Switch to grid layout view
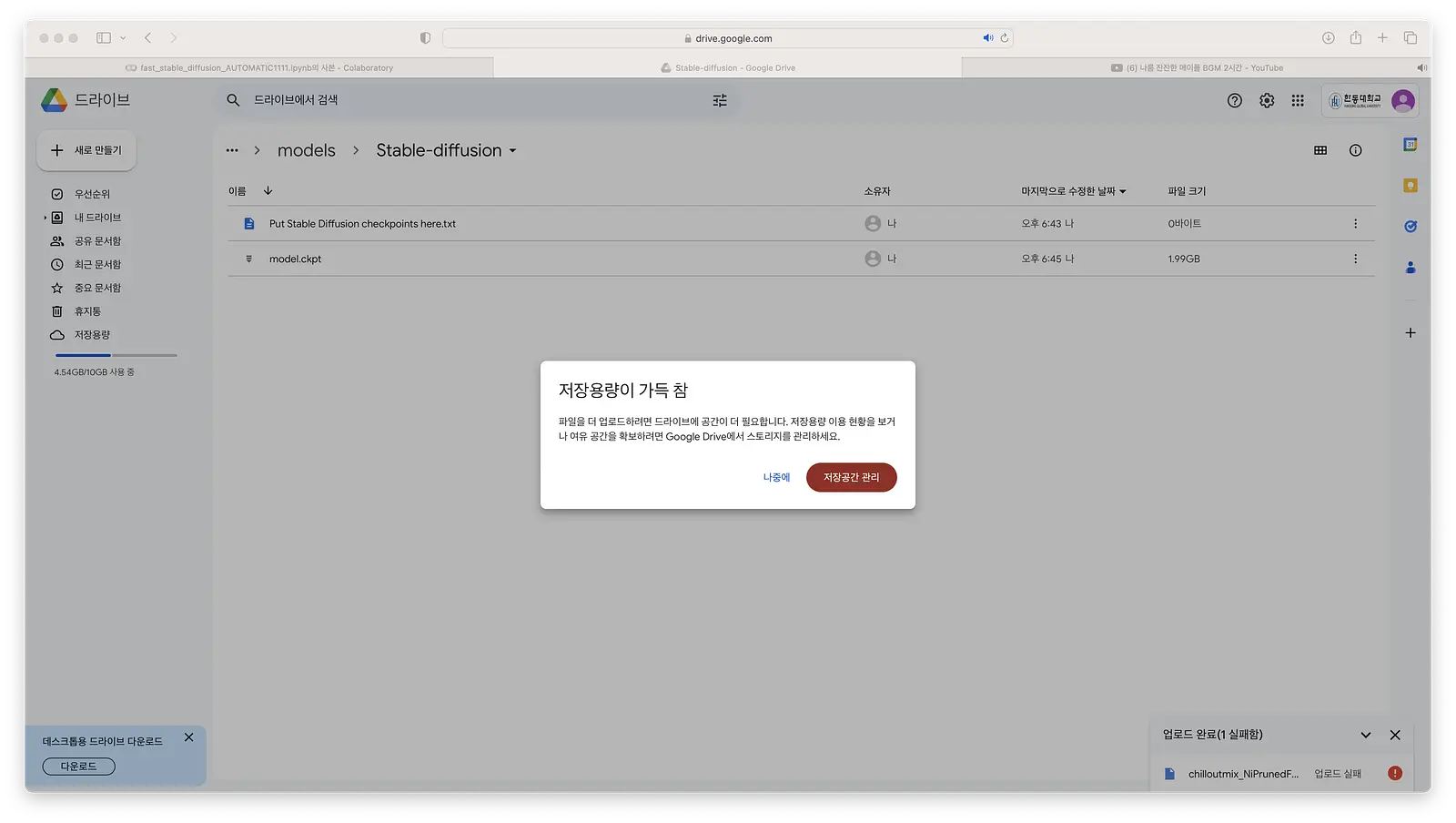The height and width of the screenshot is (823, 1456). [x=1320, y=150]
